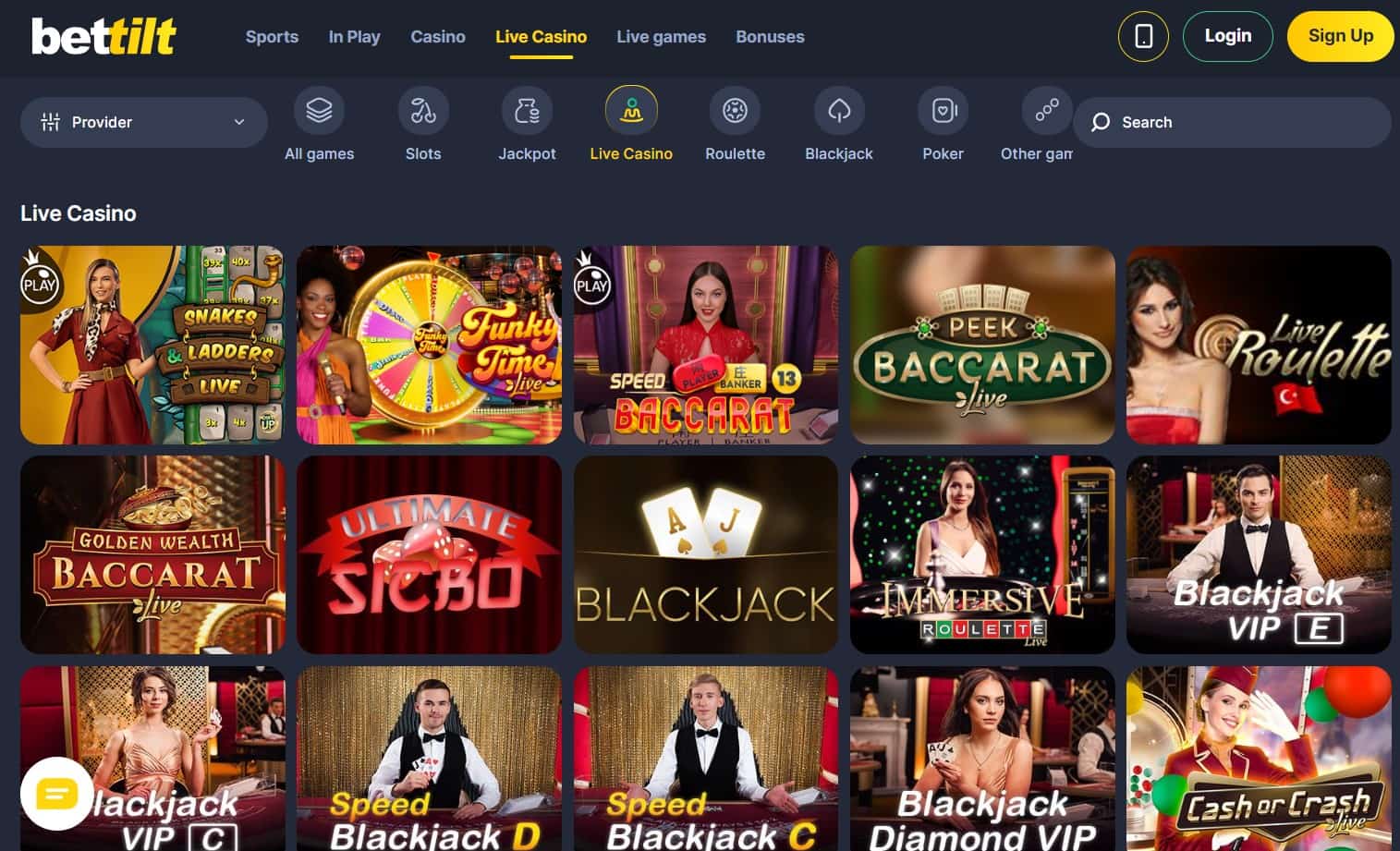The image size is (1400, 851).
Task: Select the All games category icon
Action: (x=319, y=111)
